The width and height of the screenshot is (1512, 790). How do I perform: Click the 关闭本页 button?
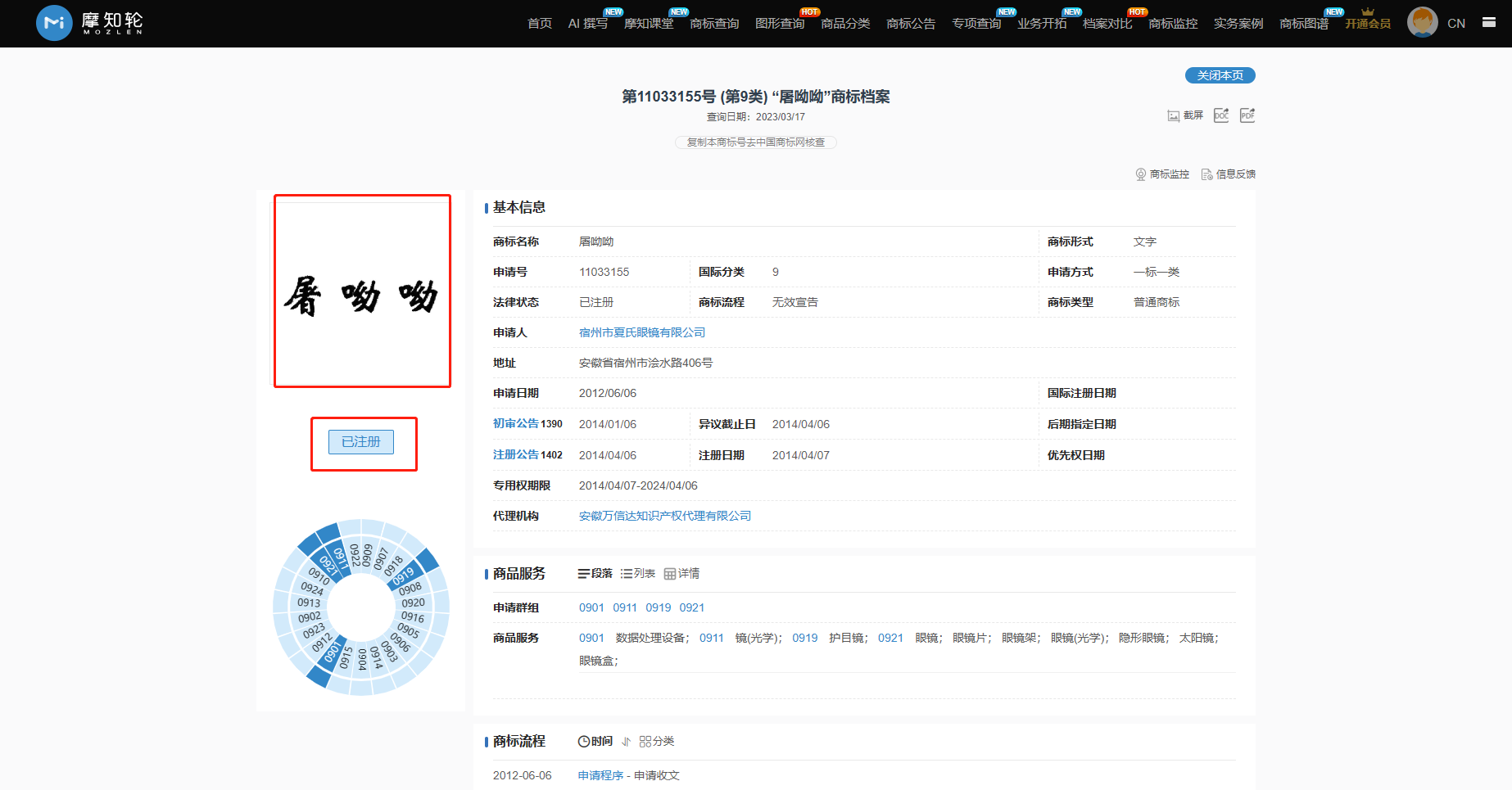point(1220,75)
